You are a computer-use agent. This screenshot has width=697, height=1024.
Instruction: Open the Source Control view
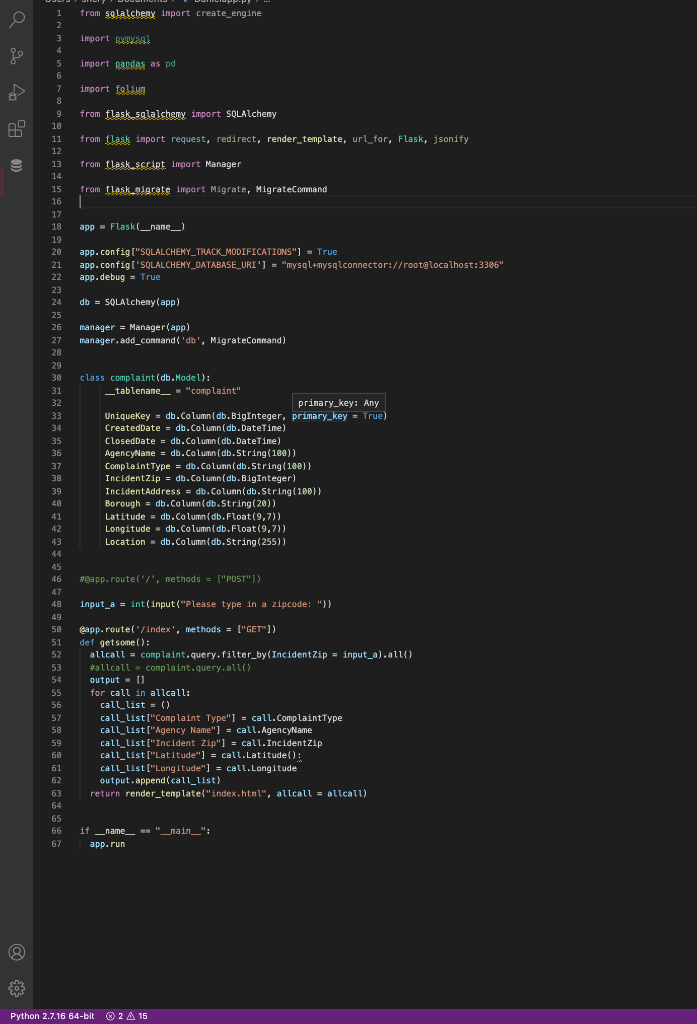[16, 55]
